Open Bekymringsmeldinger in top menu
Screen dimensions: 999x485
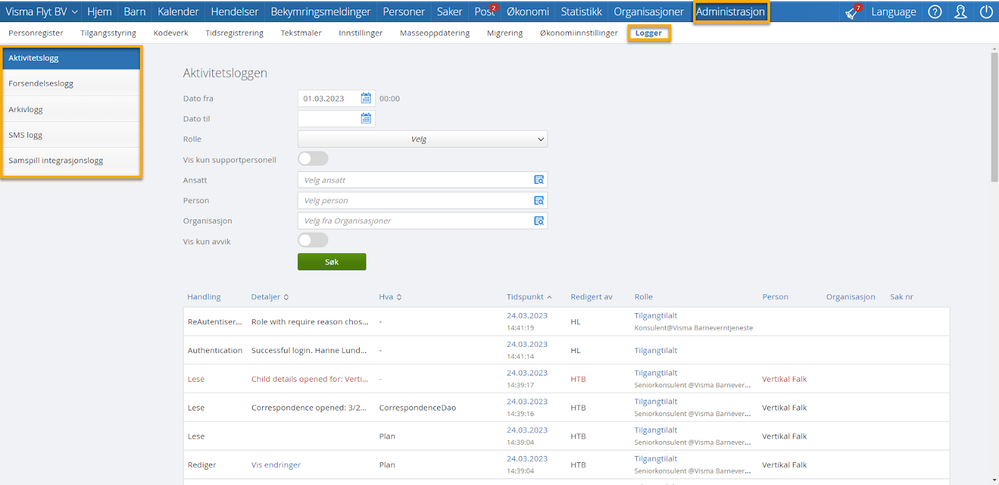click(x=322, y=12)
